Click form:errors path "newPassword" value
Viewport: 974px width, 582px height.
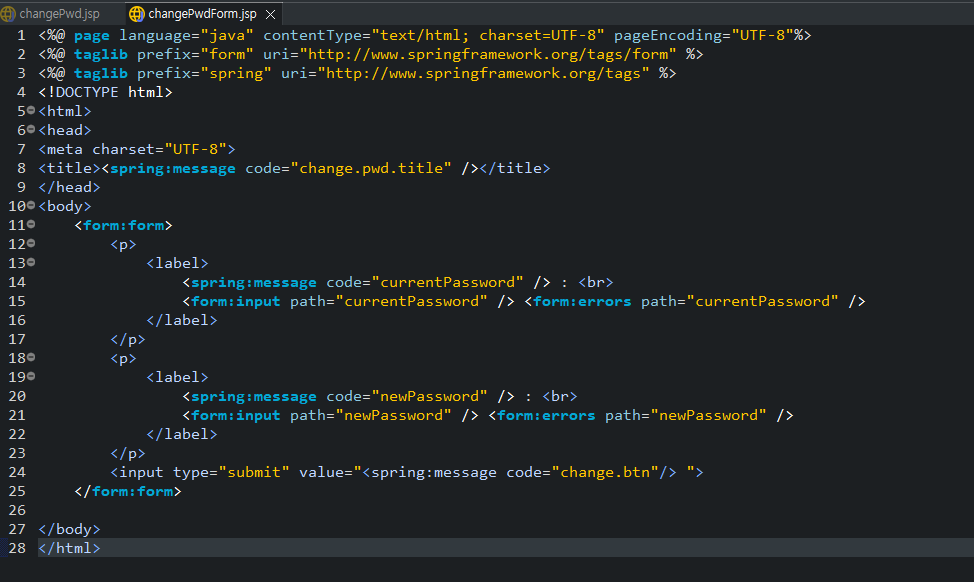click(x=712, y=416)
